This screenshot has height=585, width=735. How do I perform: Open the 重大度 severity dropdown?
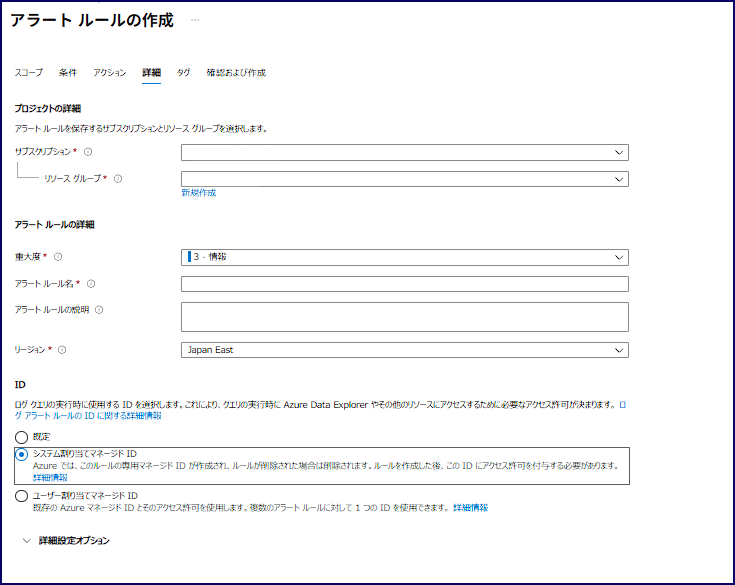click(x=404, y=257)
